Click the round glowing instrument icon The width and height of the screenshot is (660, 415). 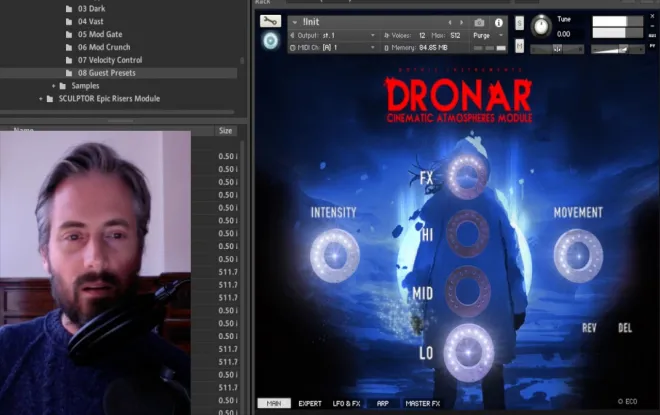pos(271,41)
